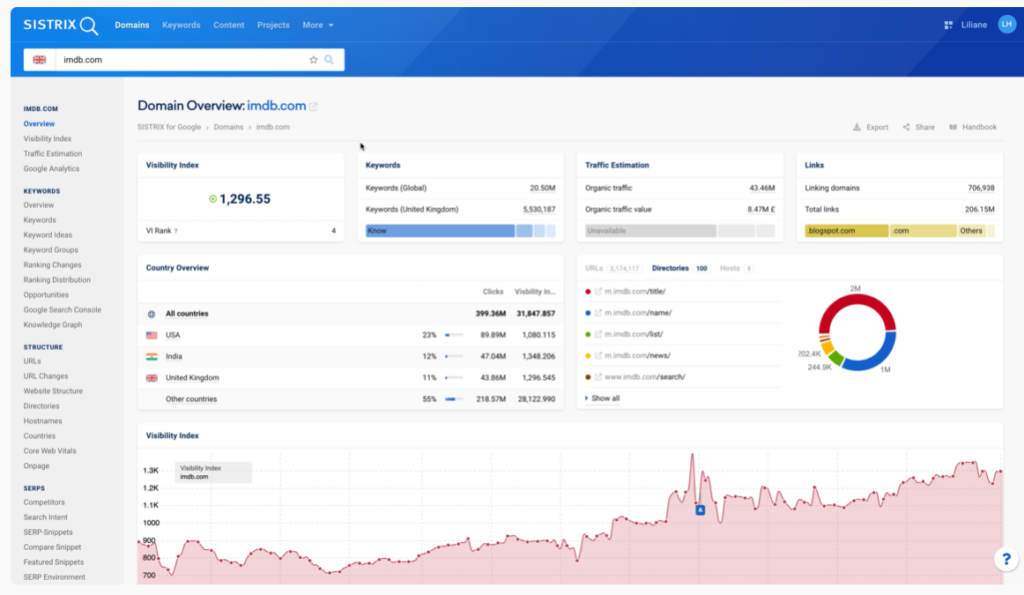The height and width of the screenshot is (595, 1024).
Task: Open imdb.com external link icon in title
Action: [313, 106]
